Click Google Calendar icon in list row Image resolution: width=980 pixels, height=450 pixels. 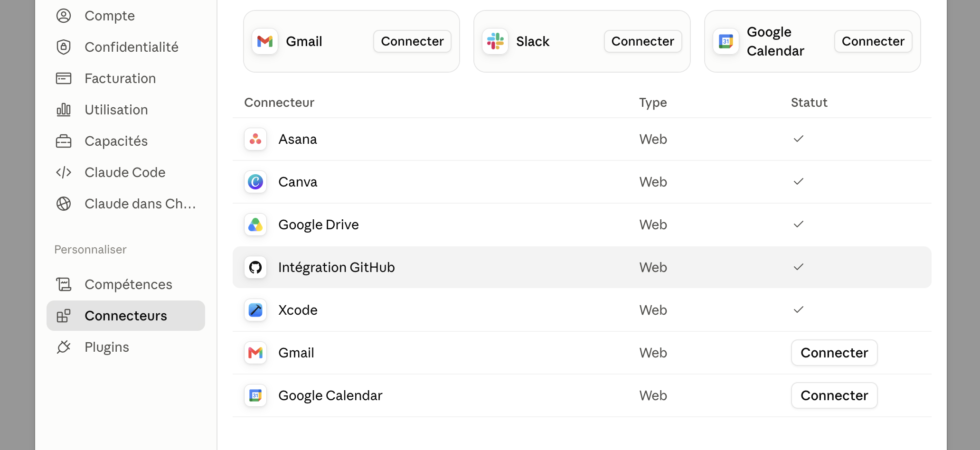click(255, 396)
